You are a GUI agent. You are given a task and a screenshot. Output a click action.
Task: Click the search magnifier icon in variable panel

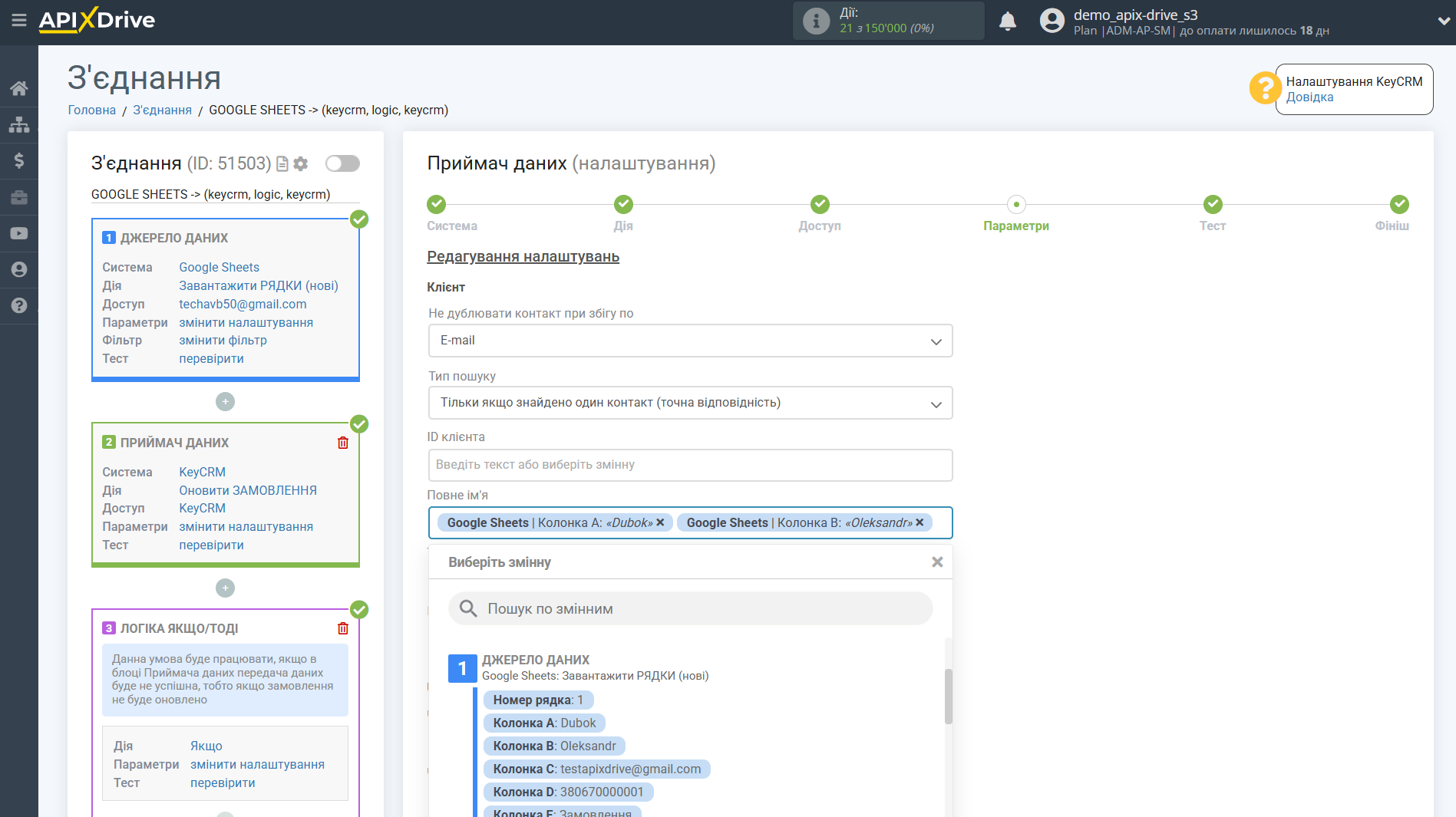coord(468,608)
